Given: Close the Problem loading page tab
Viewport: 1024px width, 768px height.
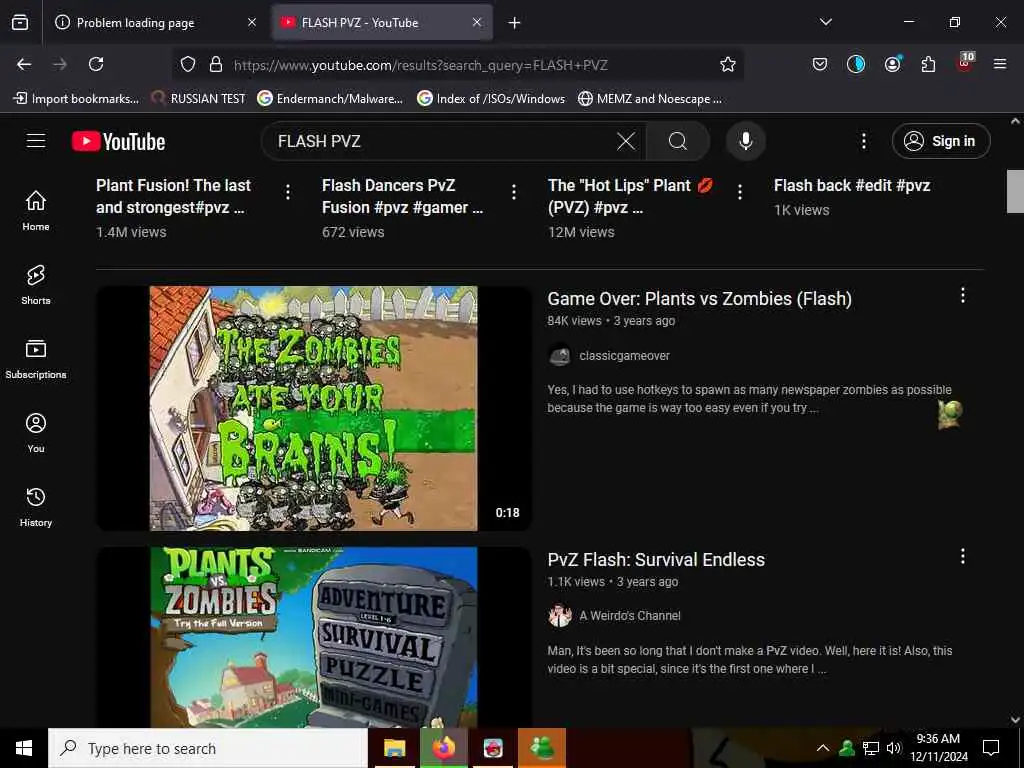Looking at the screenshot, I should click(251, 22).
